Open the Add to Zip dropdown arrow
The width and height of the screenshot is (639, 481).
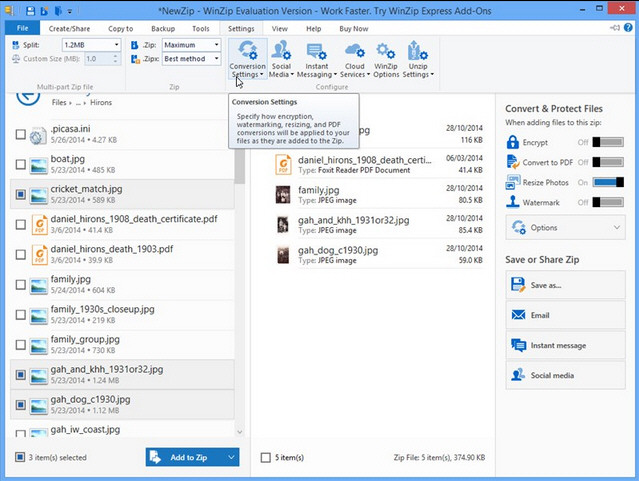coord(231,457)
